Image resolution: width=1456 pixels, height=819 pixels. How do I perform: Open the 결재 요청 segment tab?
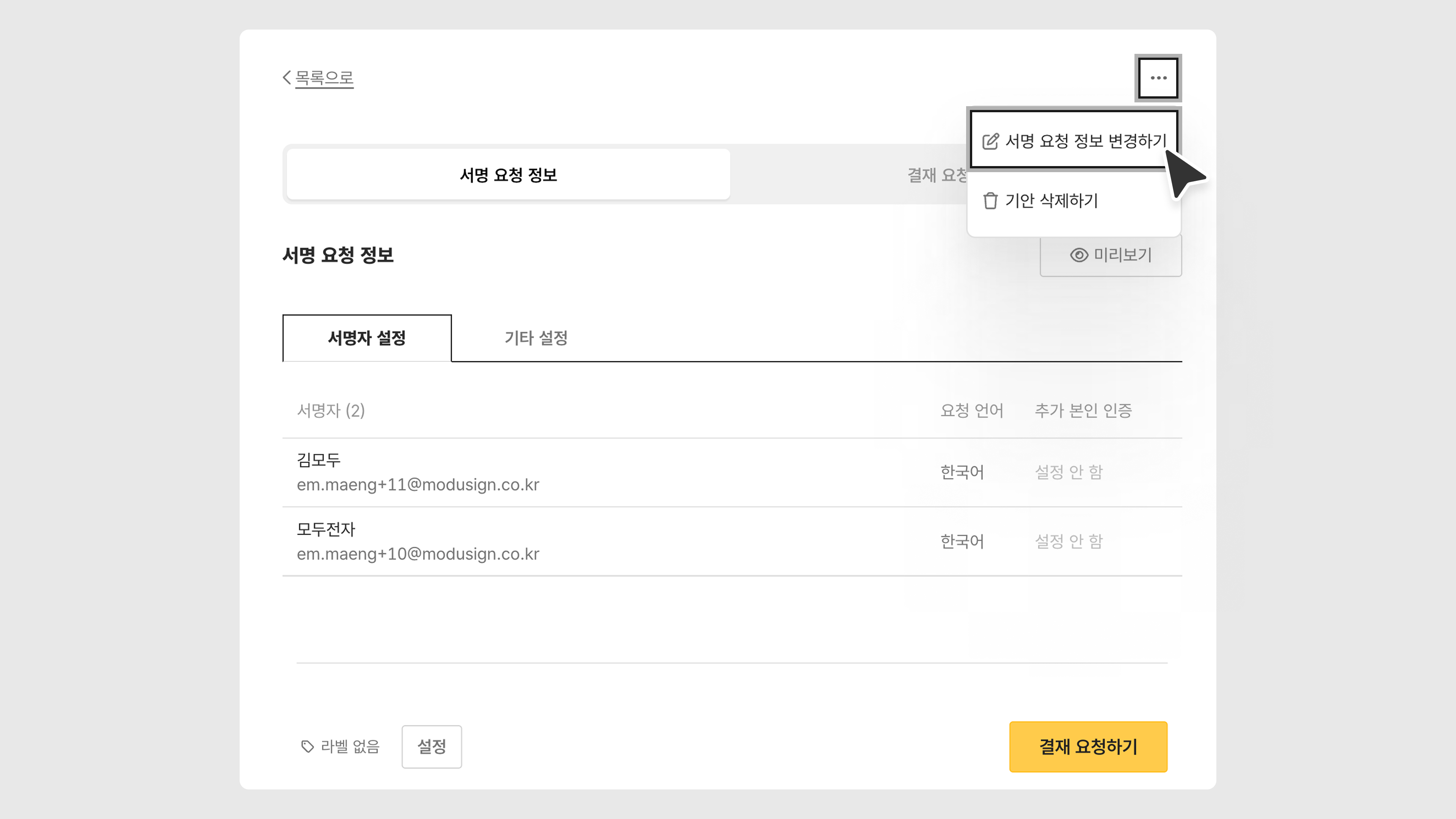(935, 175)
